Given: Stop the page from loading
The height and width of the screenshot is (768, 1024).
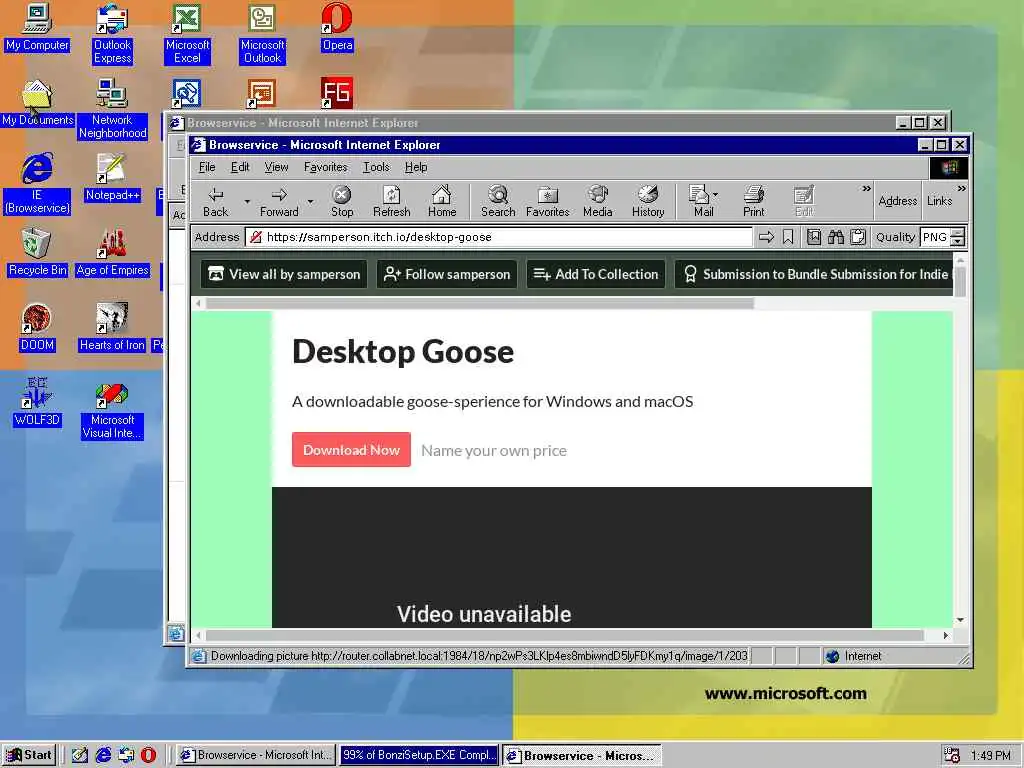Looking at the screenshot, I should pos(342,201).
